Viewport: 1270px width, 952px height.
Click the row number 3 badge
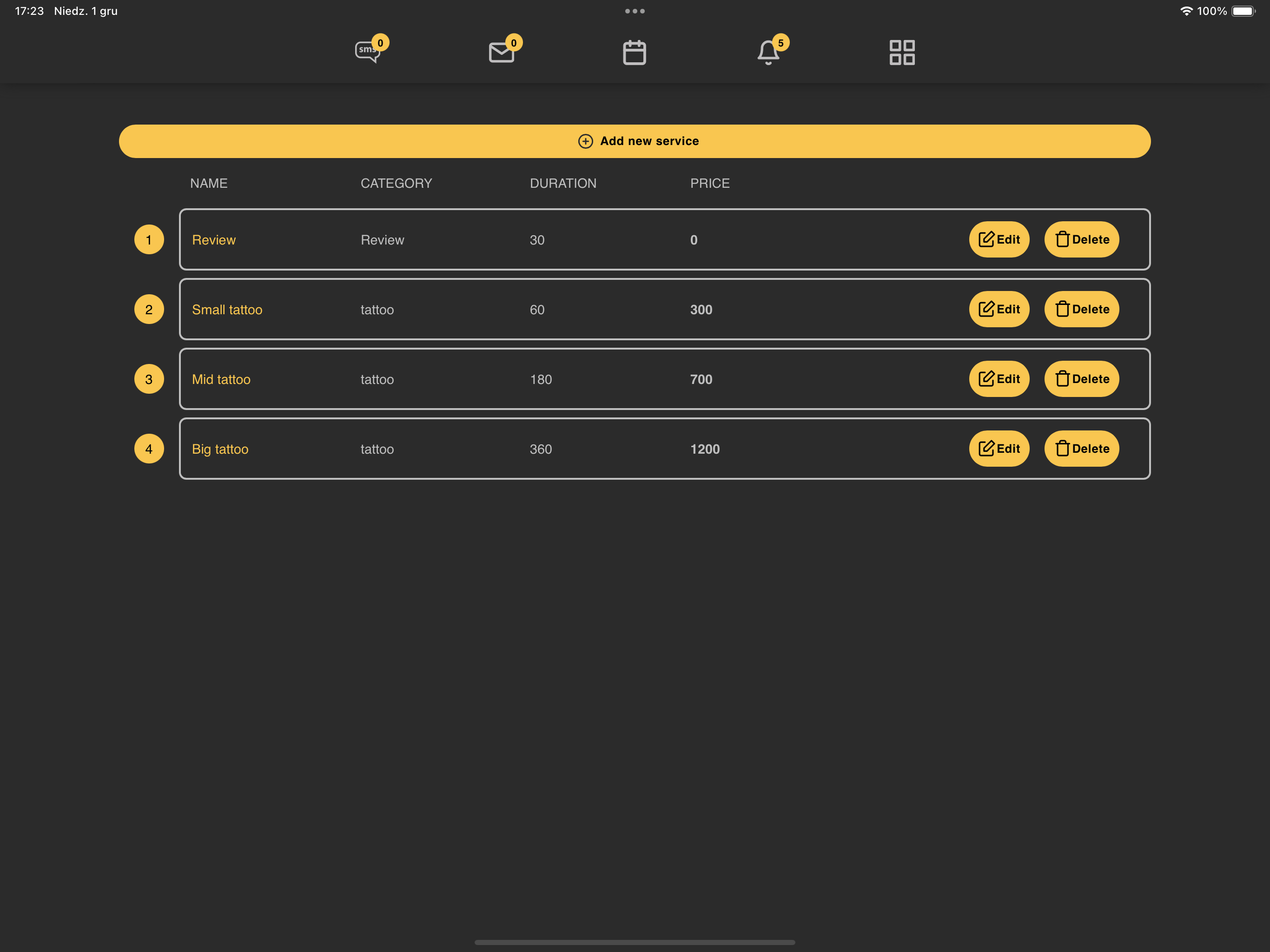point(149,379)
